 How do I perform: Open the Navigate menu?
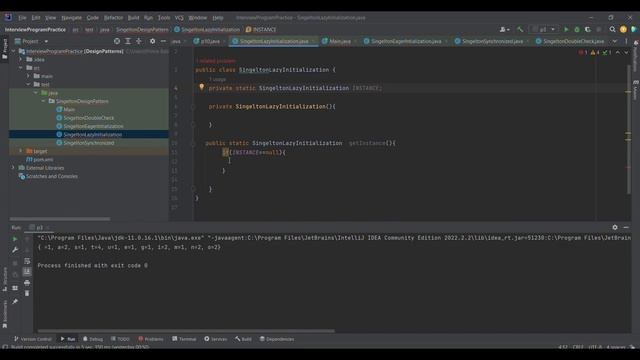71,18
